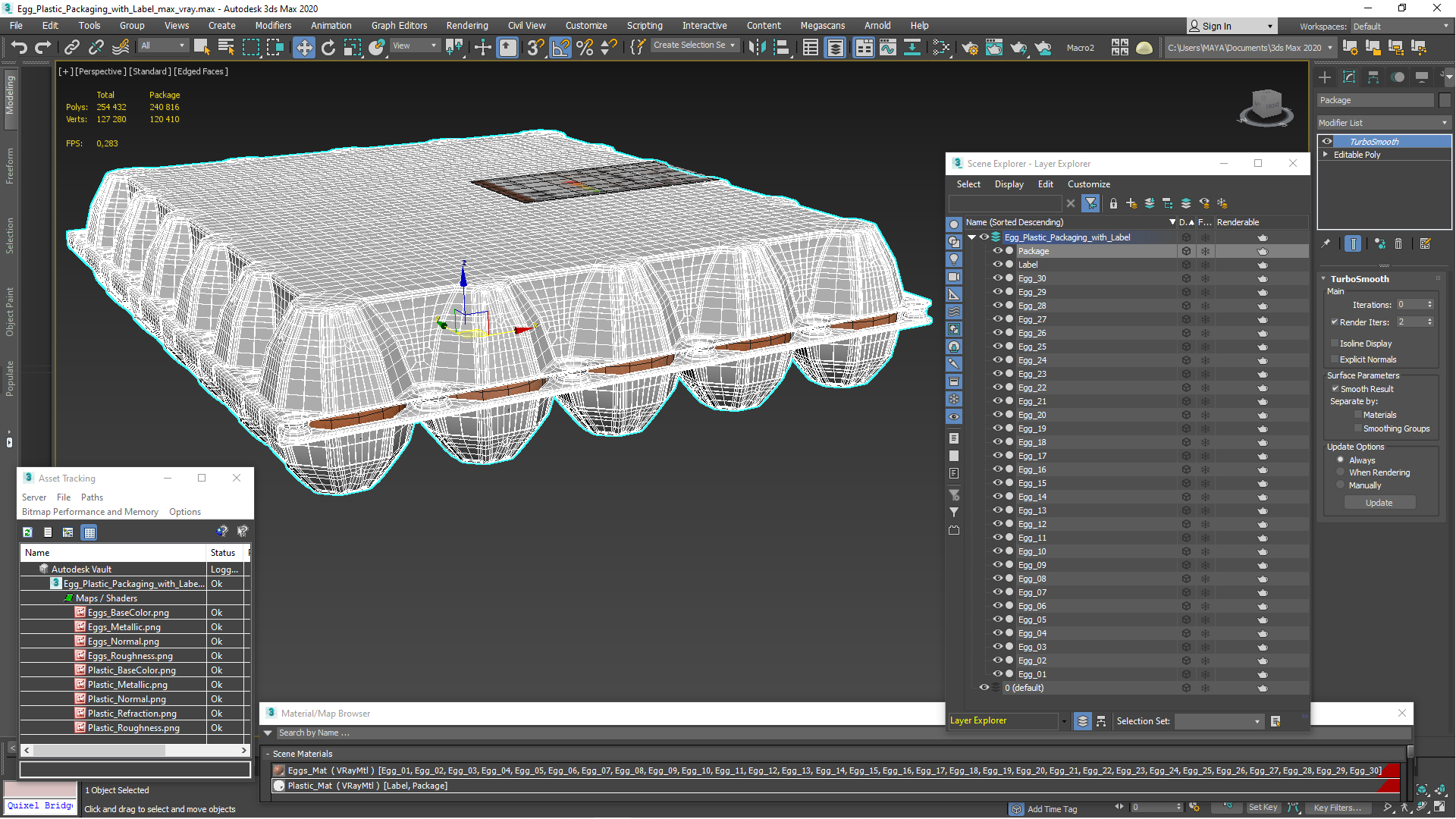Click the Key Filters button
Image resolution: width=1456 pixels, height=819 pixels.
coord(1337,808)
